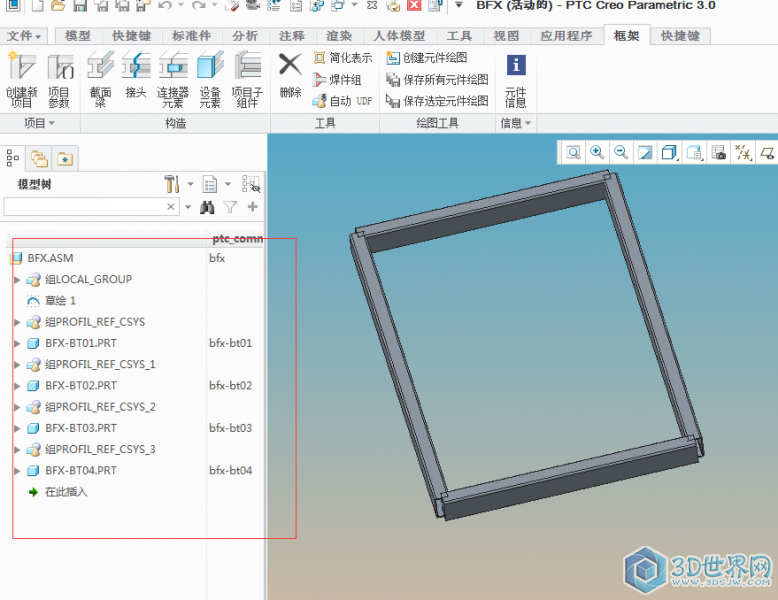
Task: Select the Joint (接头) tool
Action: [x=136, y=74]
